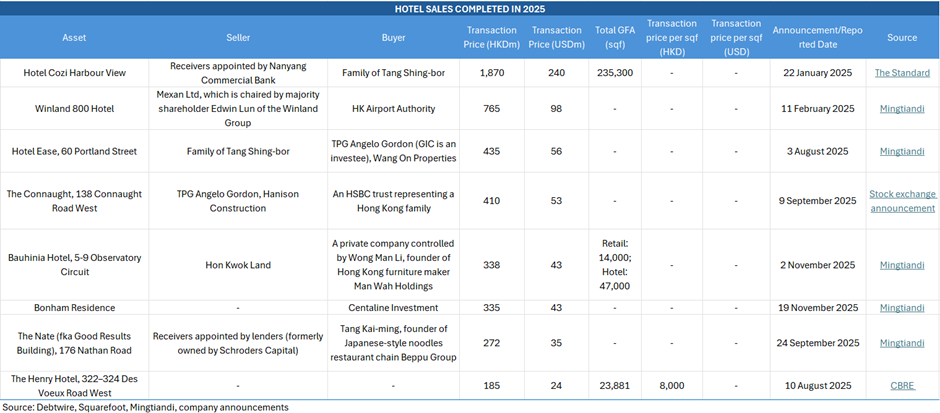The image size is (940, 413).
Task: Select The Nate, 176 Nathan Road cell
Action: click(x=74, y=343)
